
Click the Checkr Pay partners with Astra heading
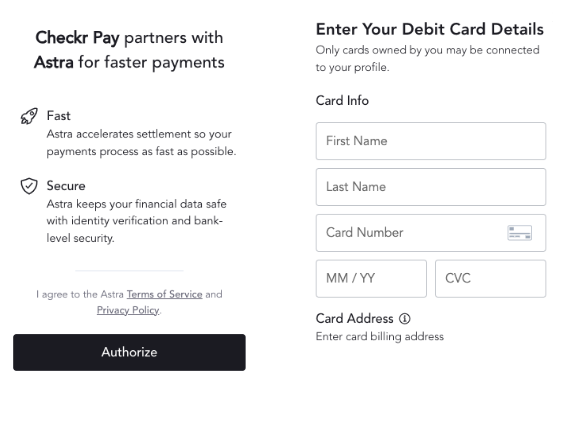pyautogui.click(x=129, y=50)
